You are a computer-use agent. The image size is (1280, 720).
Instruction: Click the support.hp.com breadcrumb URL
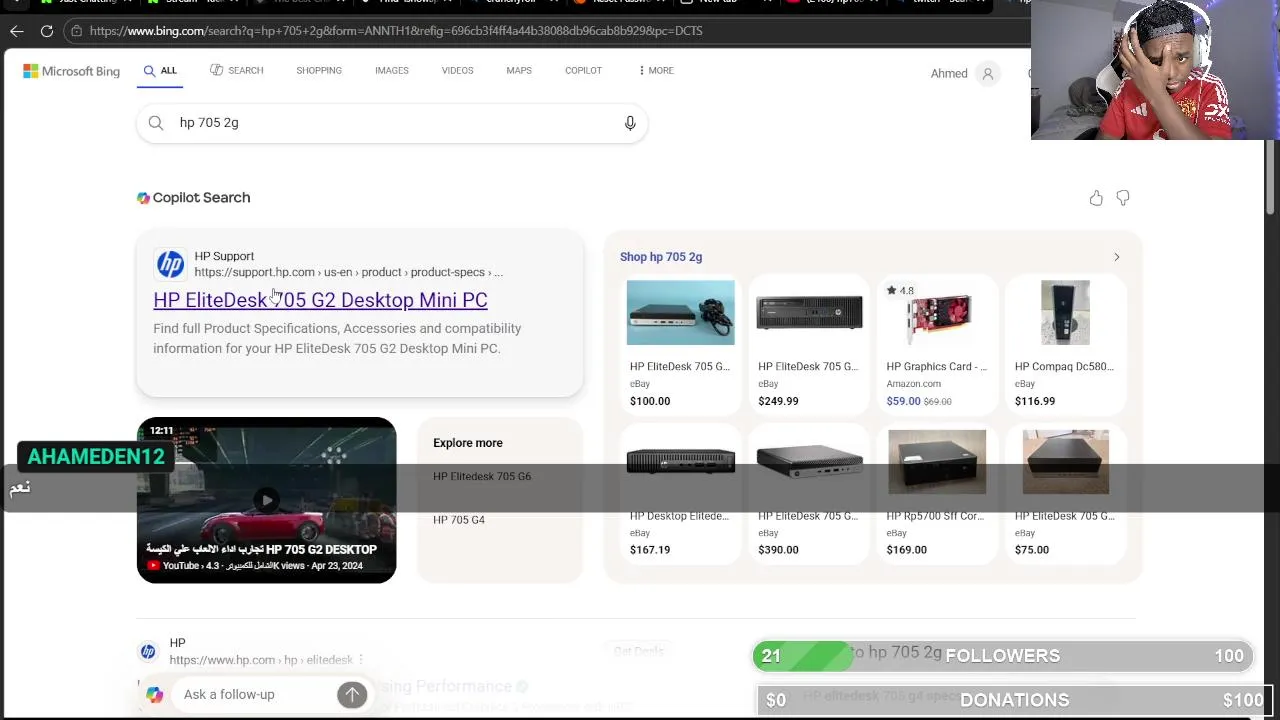pos(348,272)
